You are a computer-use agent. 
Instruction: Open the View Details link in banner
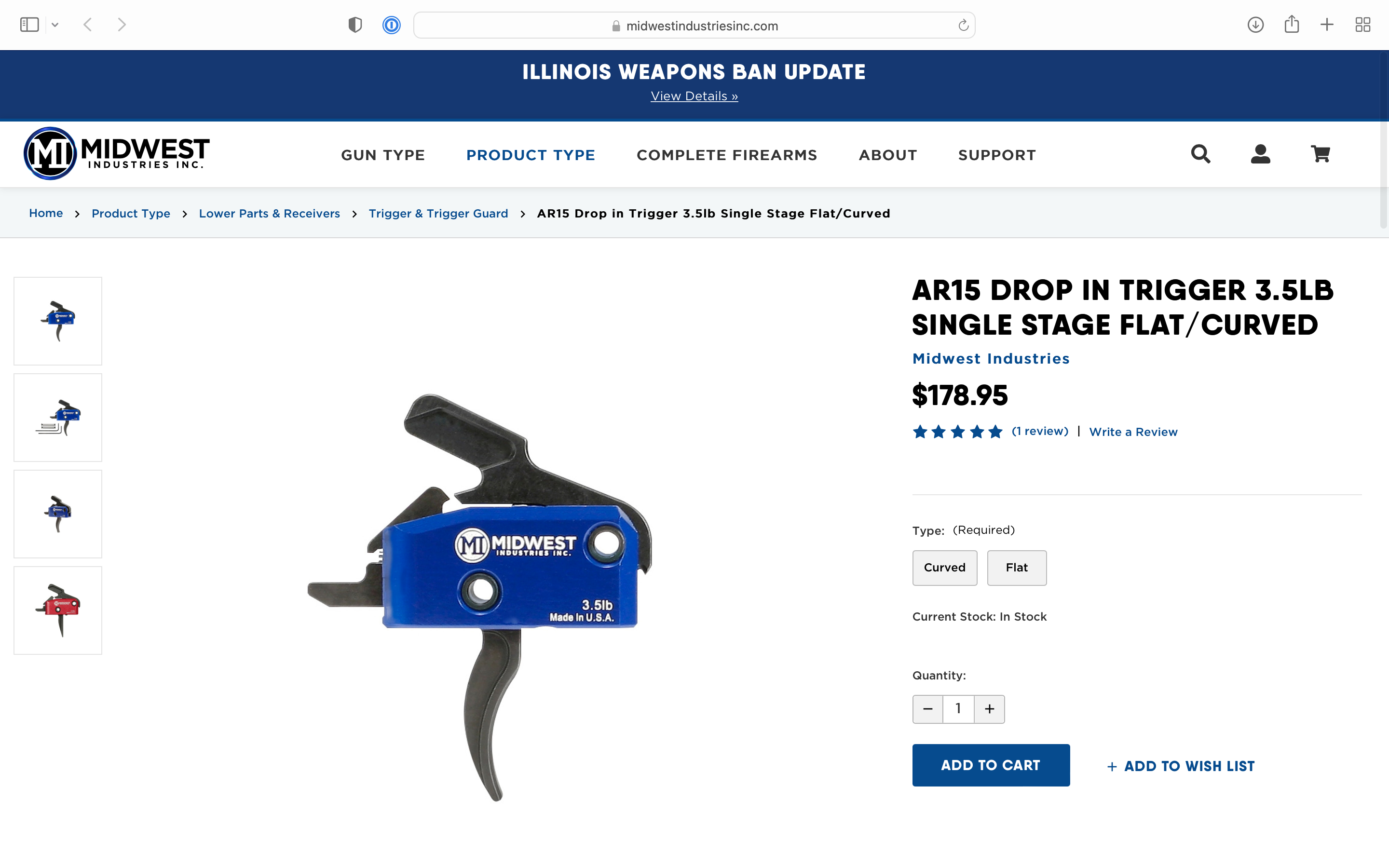tap(694, 96)
